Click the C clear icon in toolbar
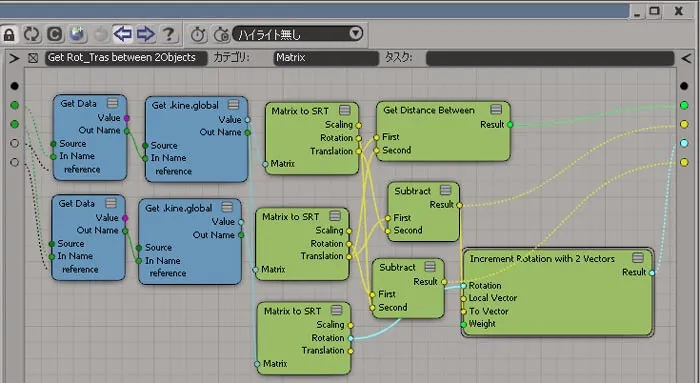Viewport: 700px width, 383px height. pos(54,34)
